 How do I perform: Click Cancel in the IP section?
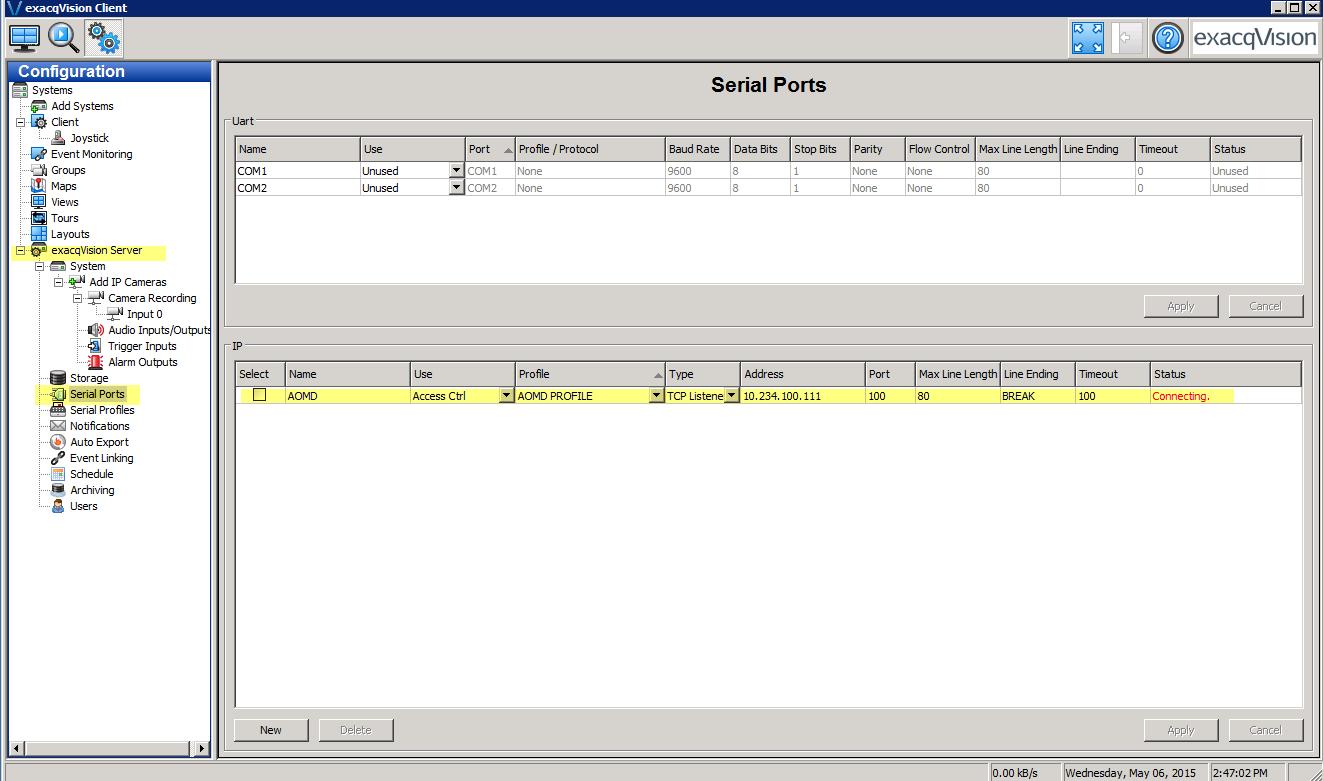[x=1265, y=730]
